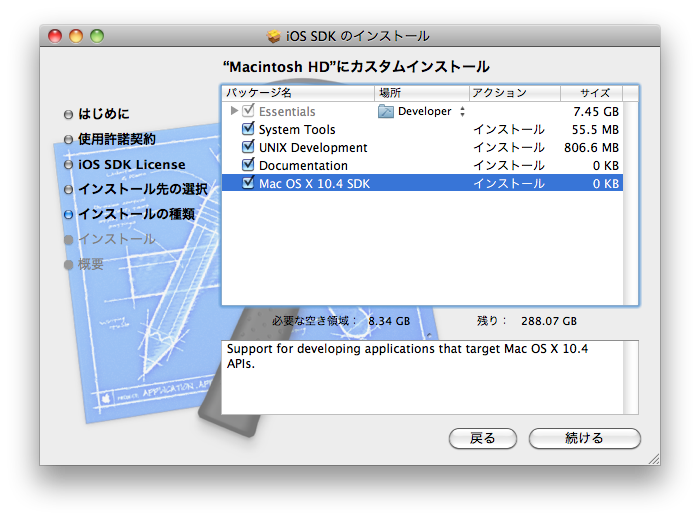Viewport: 700px width, 520px height.
Task: Click the green zoom button in title bar
Action: (x=97, y=36)
